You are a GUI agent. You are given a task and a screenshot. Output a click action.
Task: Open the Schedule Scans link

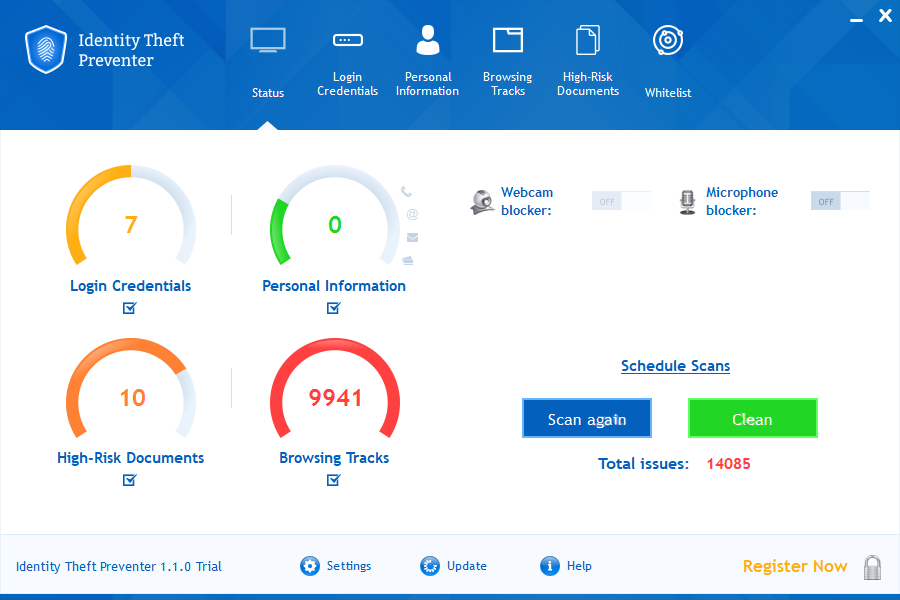676,366
